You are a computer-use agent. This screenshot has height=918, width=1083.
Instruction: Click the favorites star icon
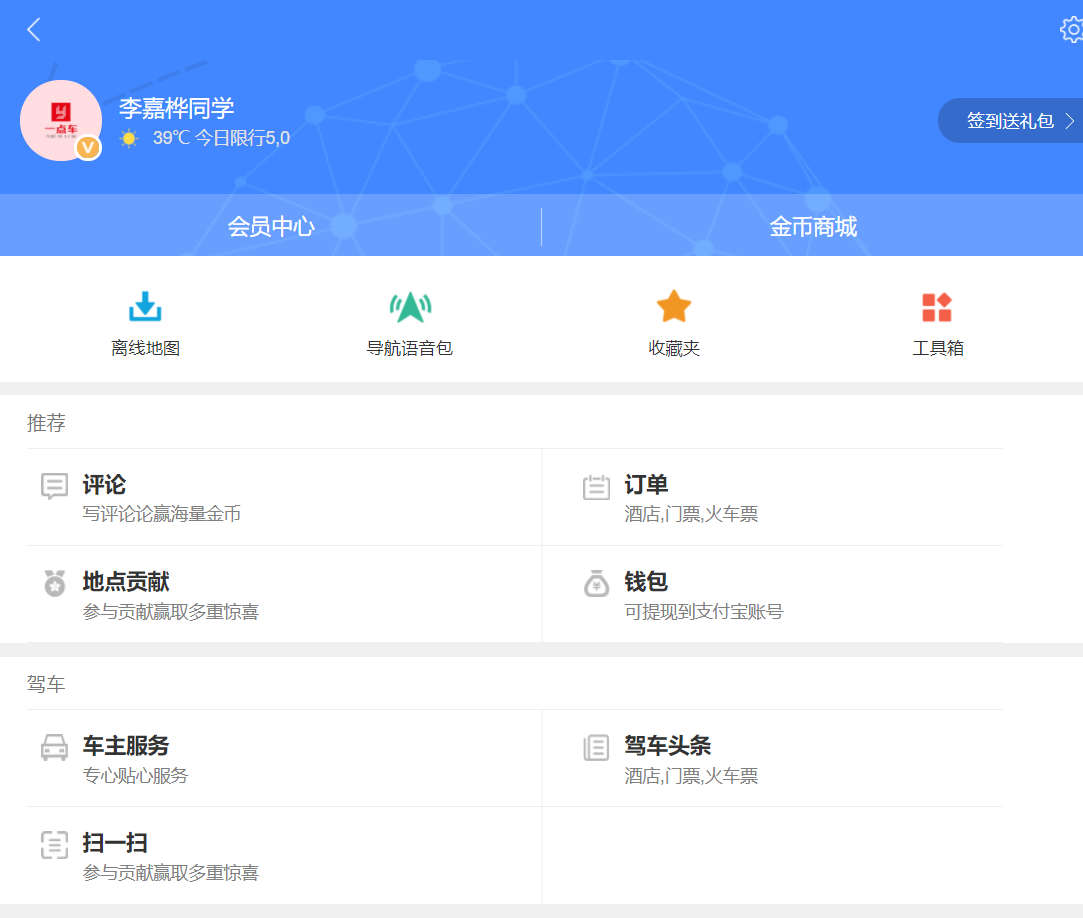point(673,307)
